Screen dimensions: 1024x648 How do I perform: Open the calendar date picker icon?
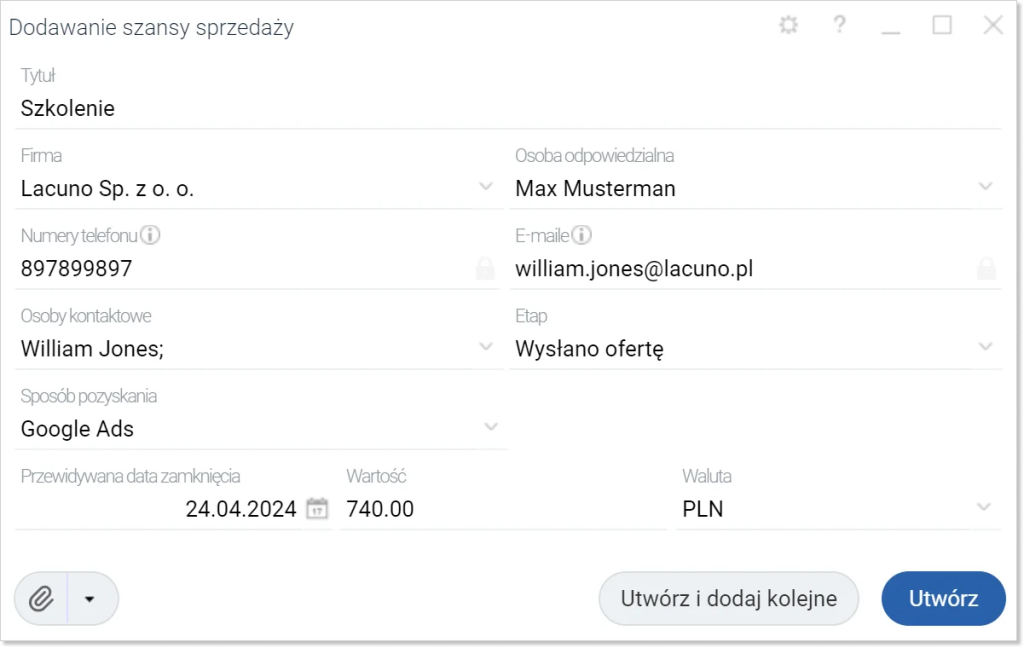317,508
